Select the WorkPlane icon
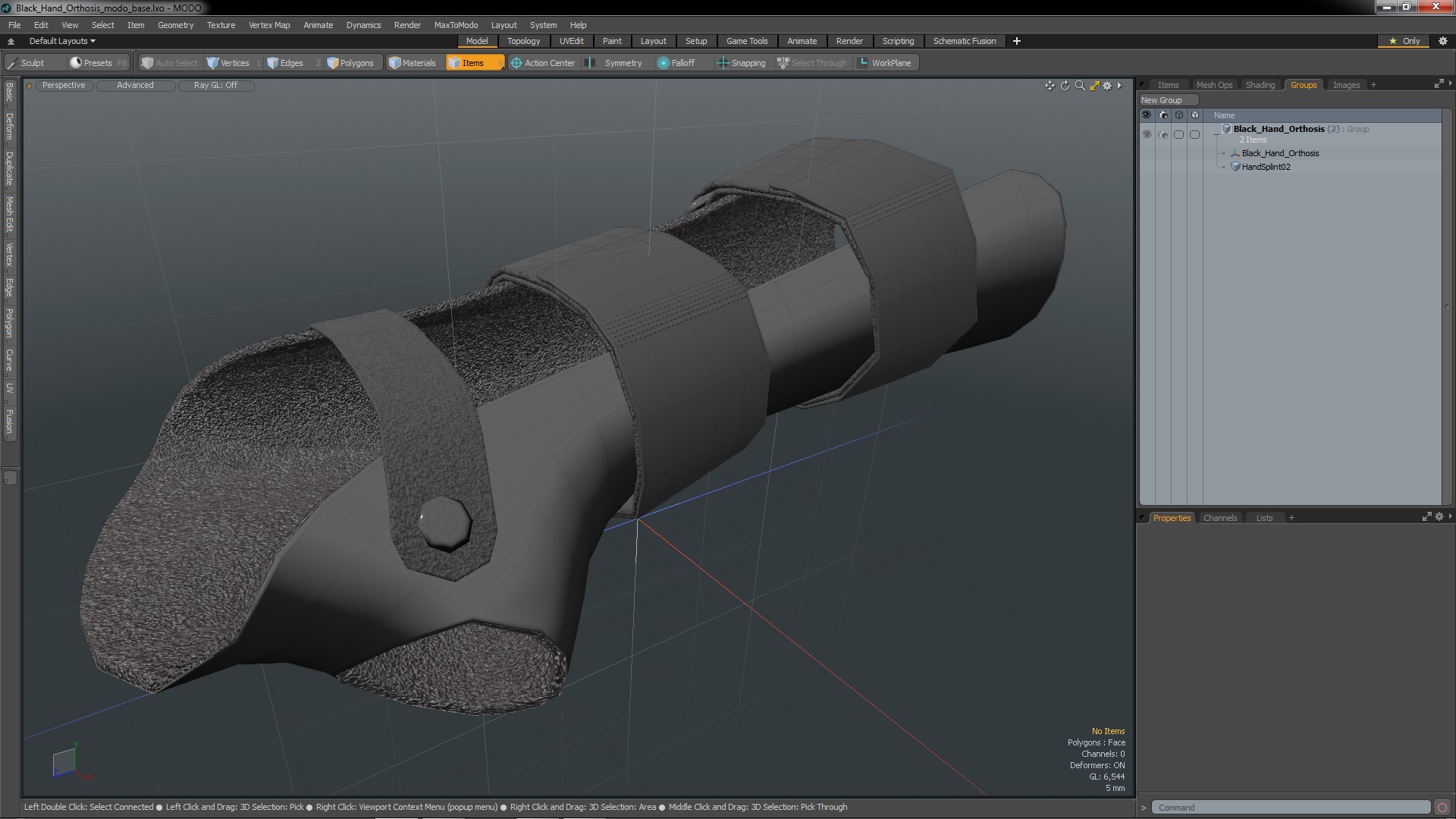This screenshot has height=819, width=1456. click(x=864, y=62)
